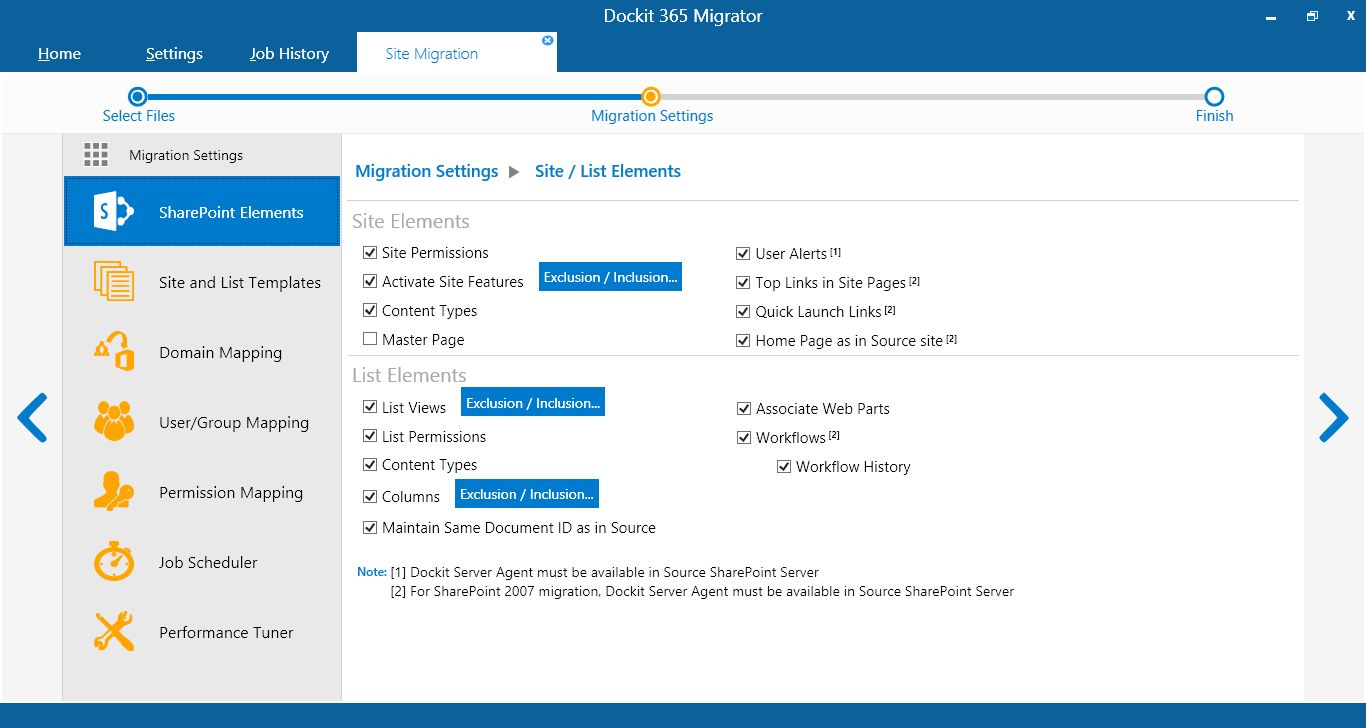Toggle Home Page as in Source site

(x=743, y=340)
